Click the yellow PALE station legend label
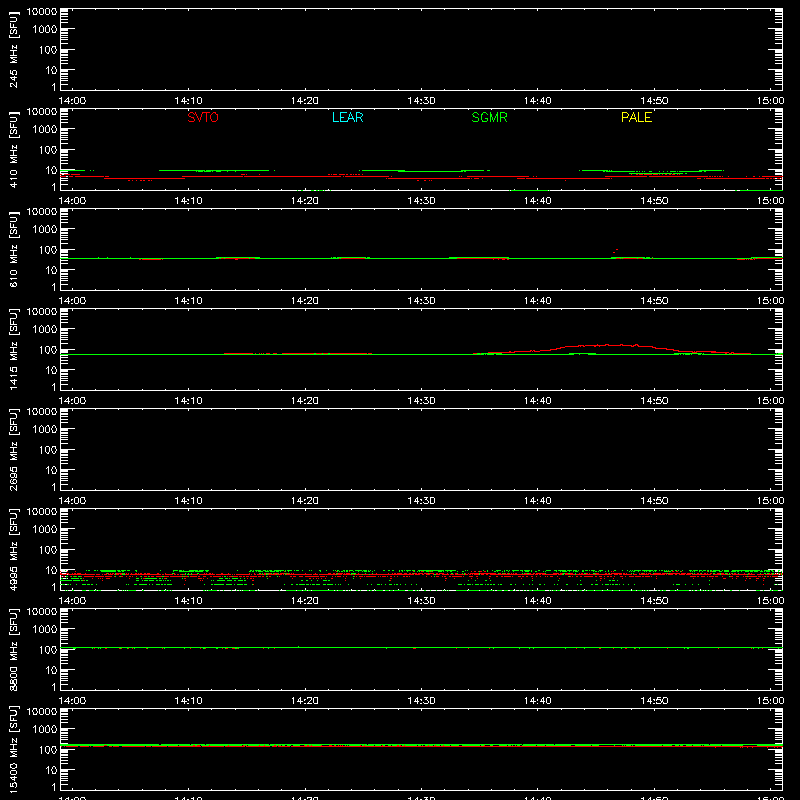The width and height of the screenshot is (800, 800). [x=636, y=117]
